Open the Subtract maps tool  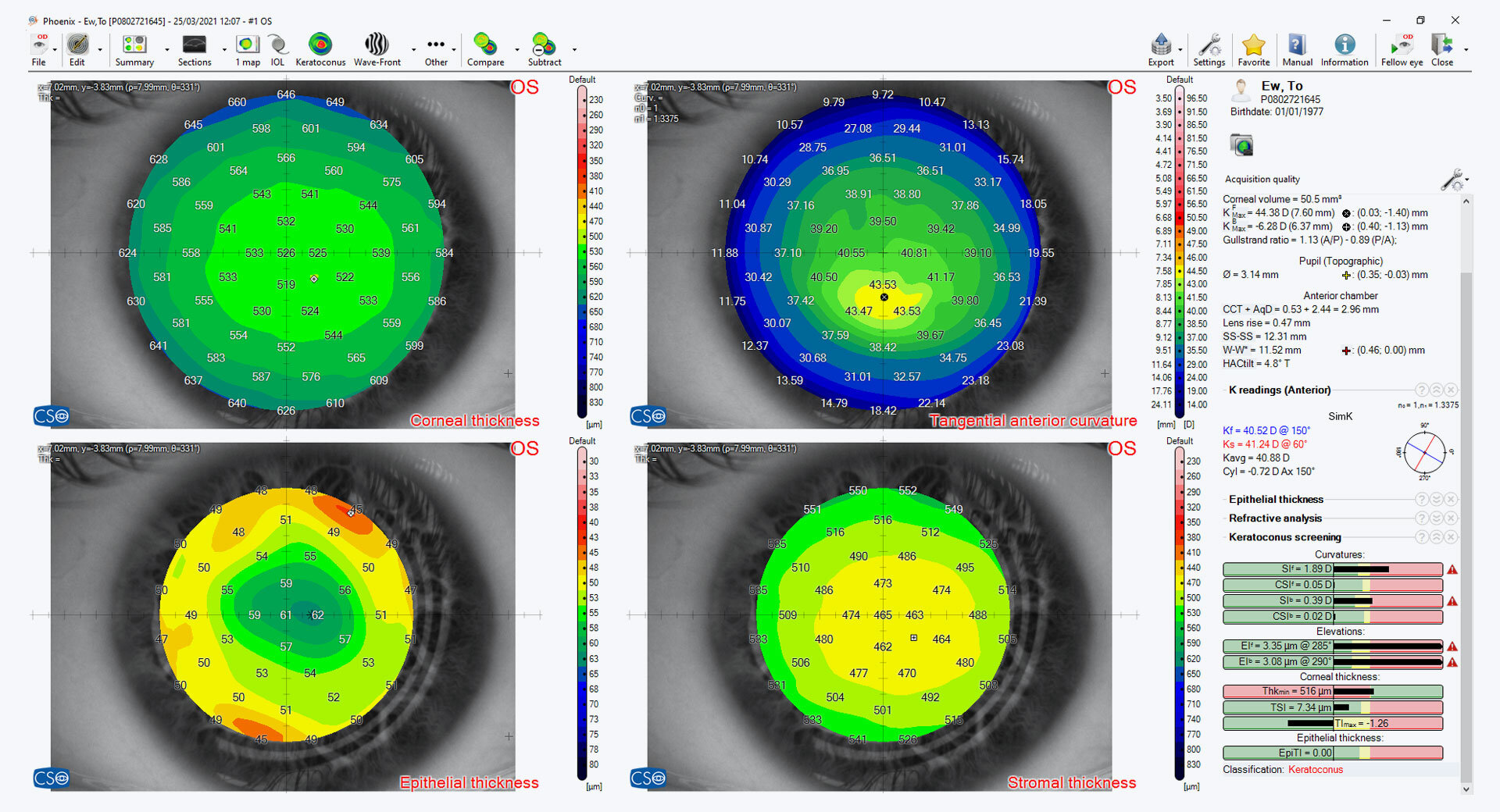pyautogui.click(x=544, y=49)
